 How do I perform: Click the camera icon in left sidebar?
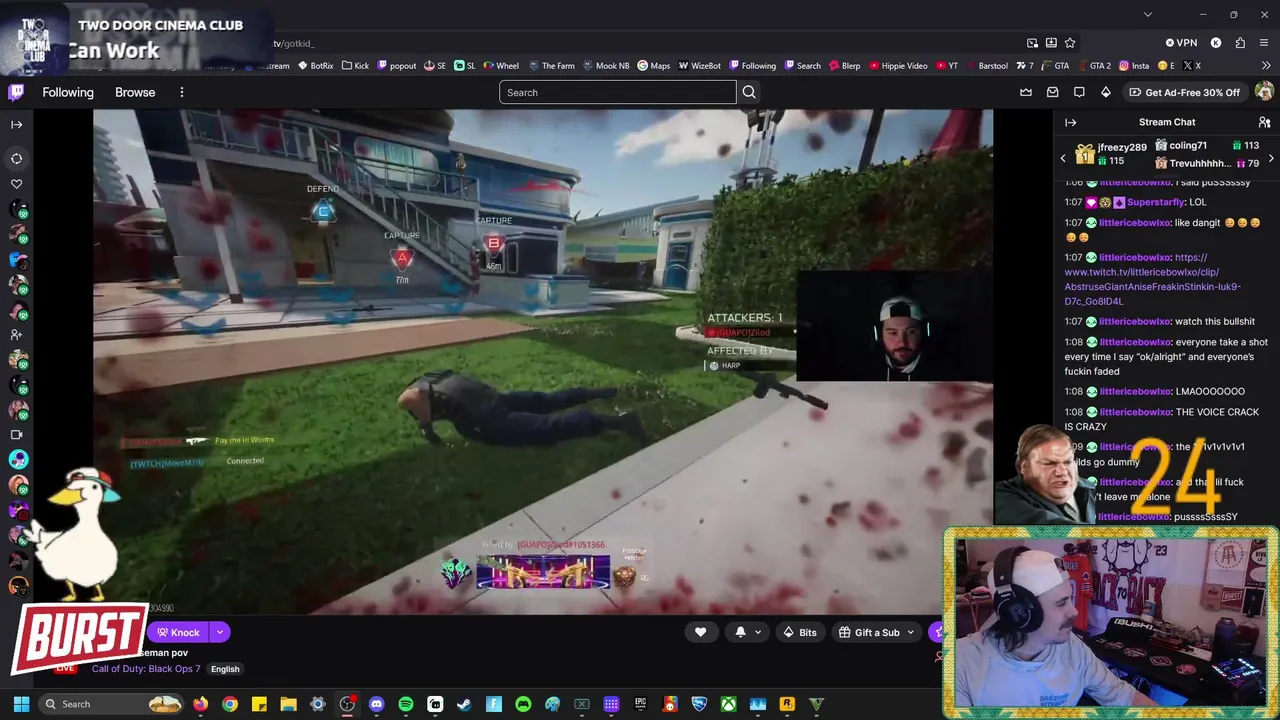point(17,435)
